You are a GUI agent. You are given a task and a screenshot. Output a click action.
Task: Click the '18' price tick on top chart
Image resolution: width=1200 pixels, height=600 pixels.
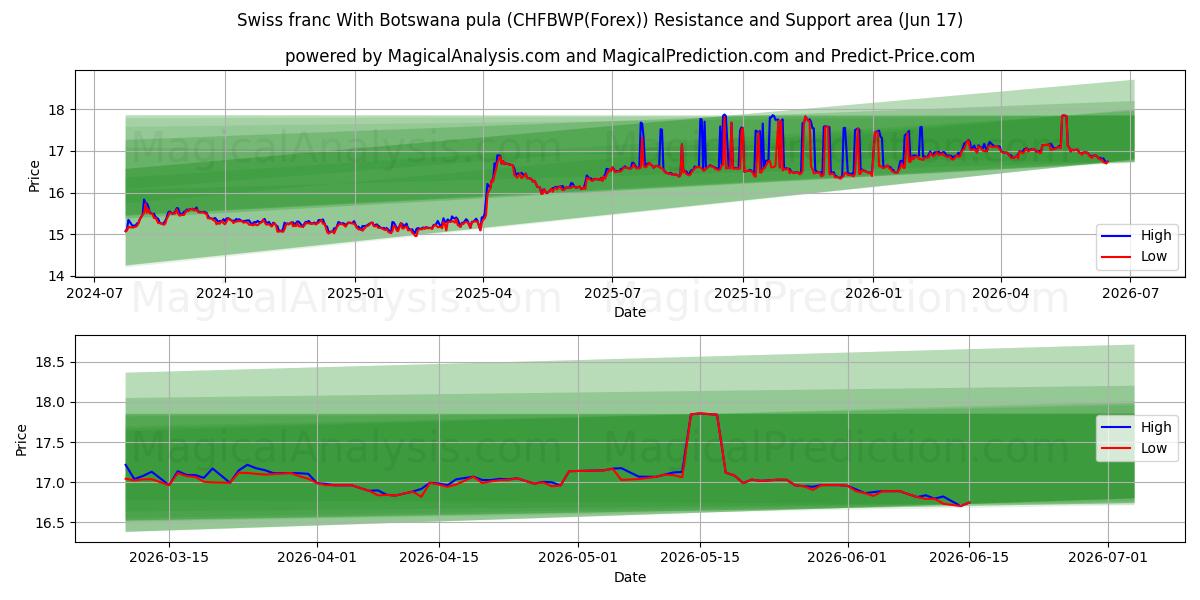[59, 110]
